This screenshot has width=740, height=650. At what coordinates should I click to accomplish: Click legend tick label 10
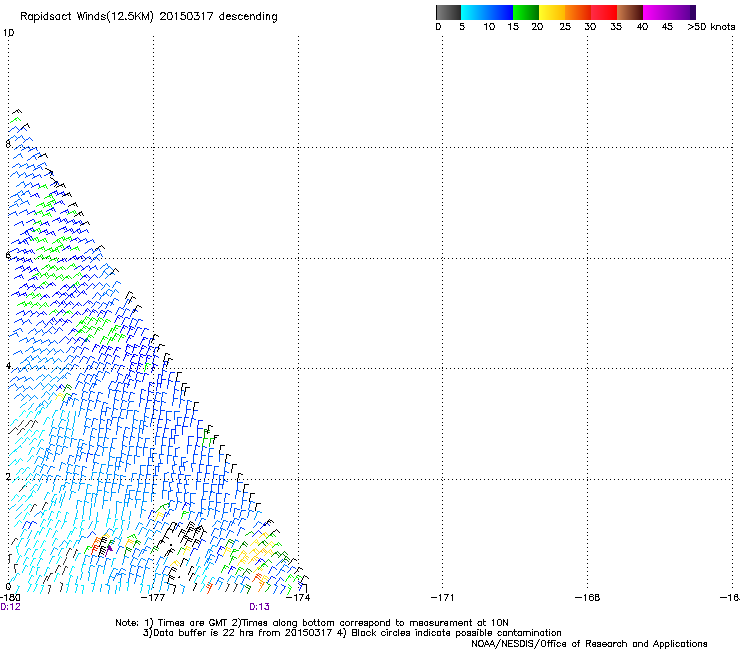[489, 27]
